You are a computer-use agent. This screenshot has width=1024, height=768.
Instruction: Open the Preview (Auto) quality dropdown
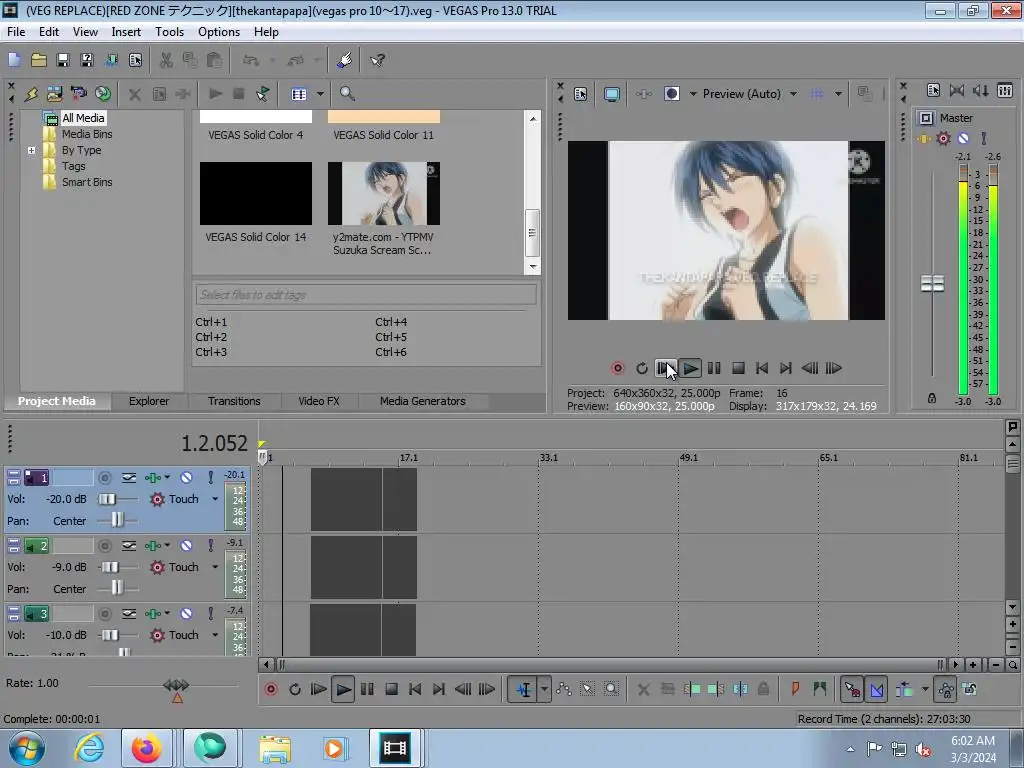[793, 94]
